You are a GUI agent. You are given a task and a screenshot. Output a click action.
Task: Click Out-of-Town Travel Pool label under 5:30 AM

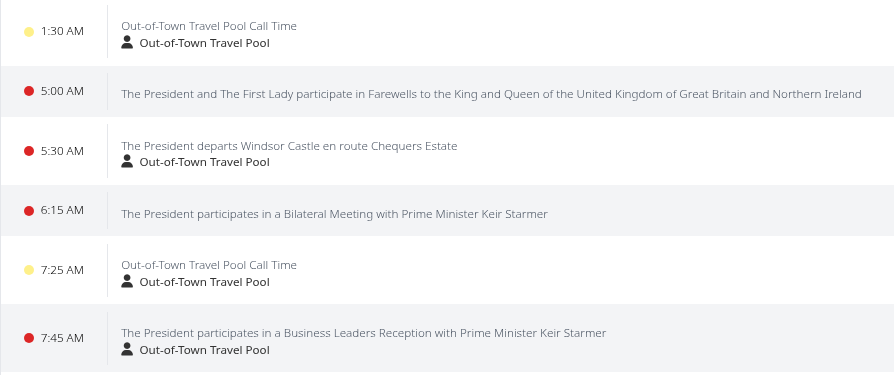coord(205,162)
